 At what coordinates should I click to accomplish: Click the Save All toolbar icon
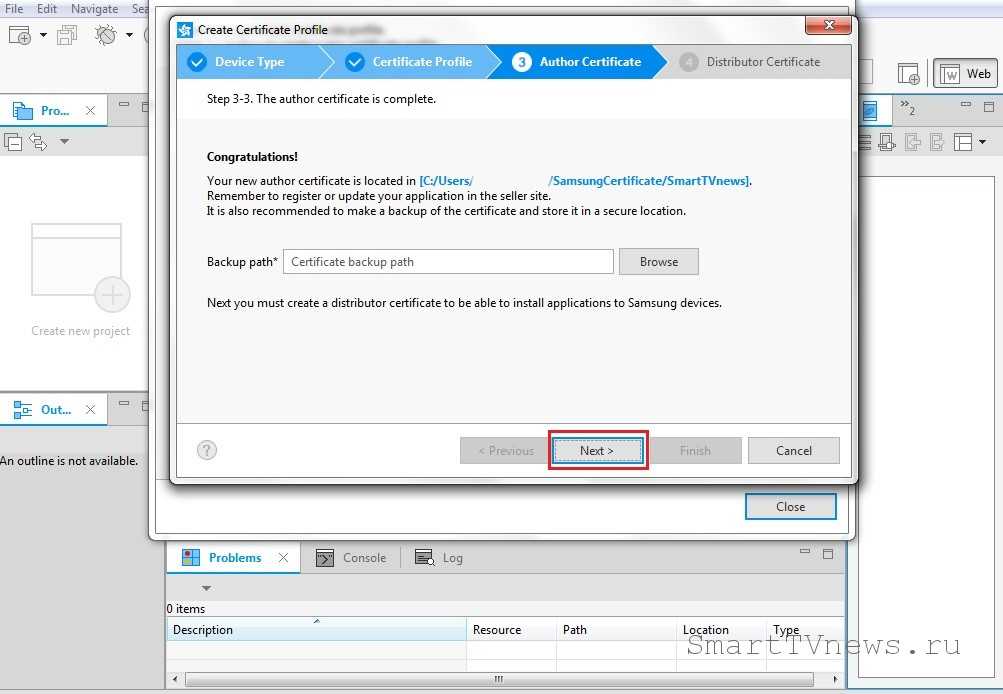(67, 35)
